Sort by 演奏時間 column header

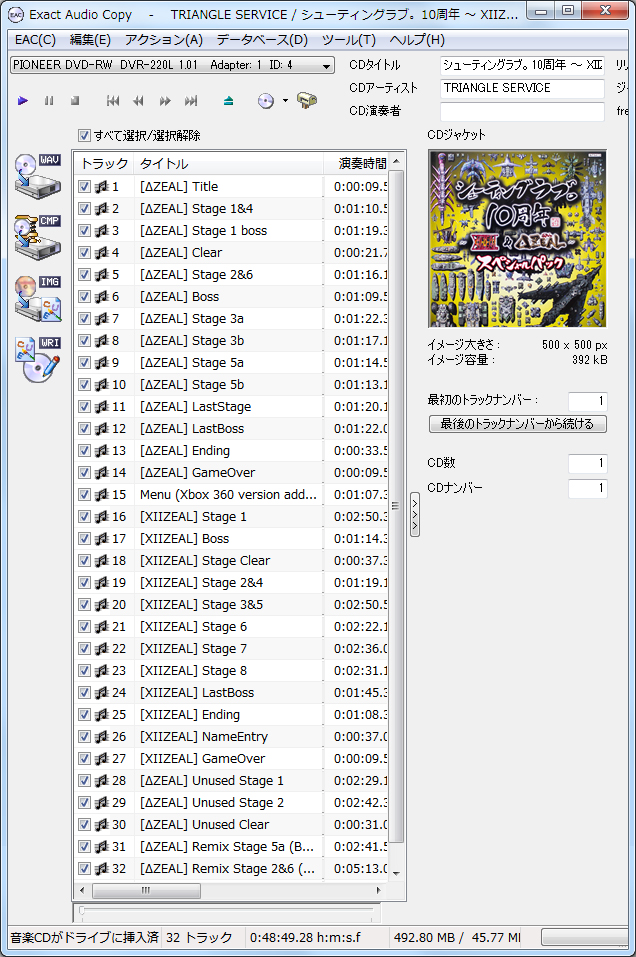point(356,164)
